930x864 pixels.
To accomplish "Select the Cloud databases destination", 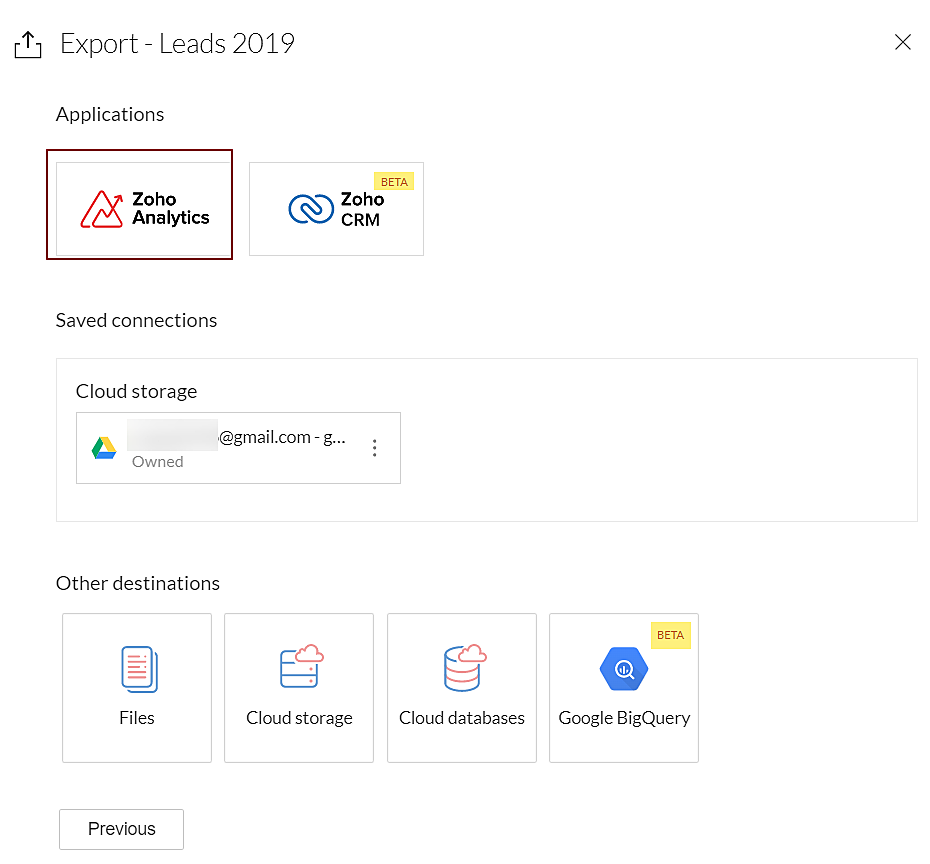I will click(462, 688).
